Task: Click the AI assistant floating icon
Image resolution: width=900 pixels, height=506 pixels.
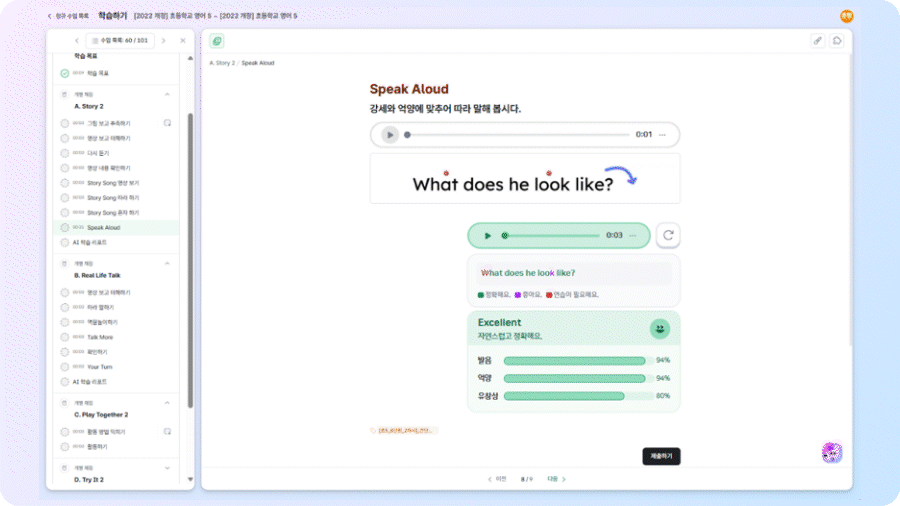Action: tap(832, 452)
